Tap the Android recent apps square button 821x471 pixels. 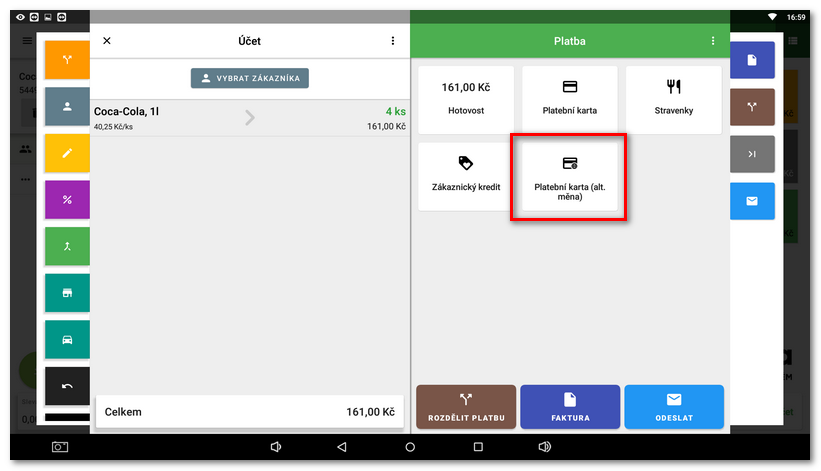tap(478, 446)
